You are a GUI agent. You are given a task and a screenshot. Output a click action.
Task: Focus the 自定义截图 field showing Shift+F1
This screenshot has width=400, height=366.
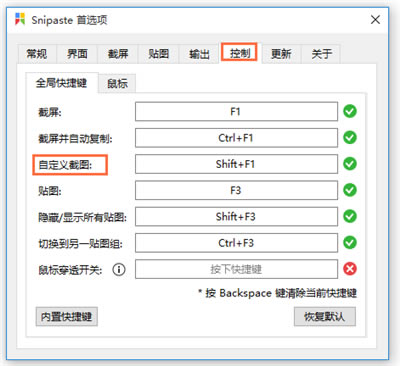point(236,164)
